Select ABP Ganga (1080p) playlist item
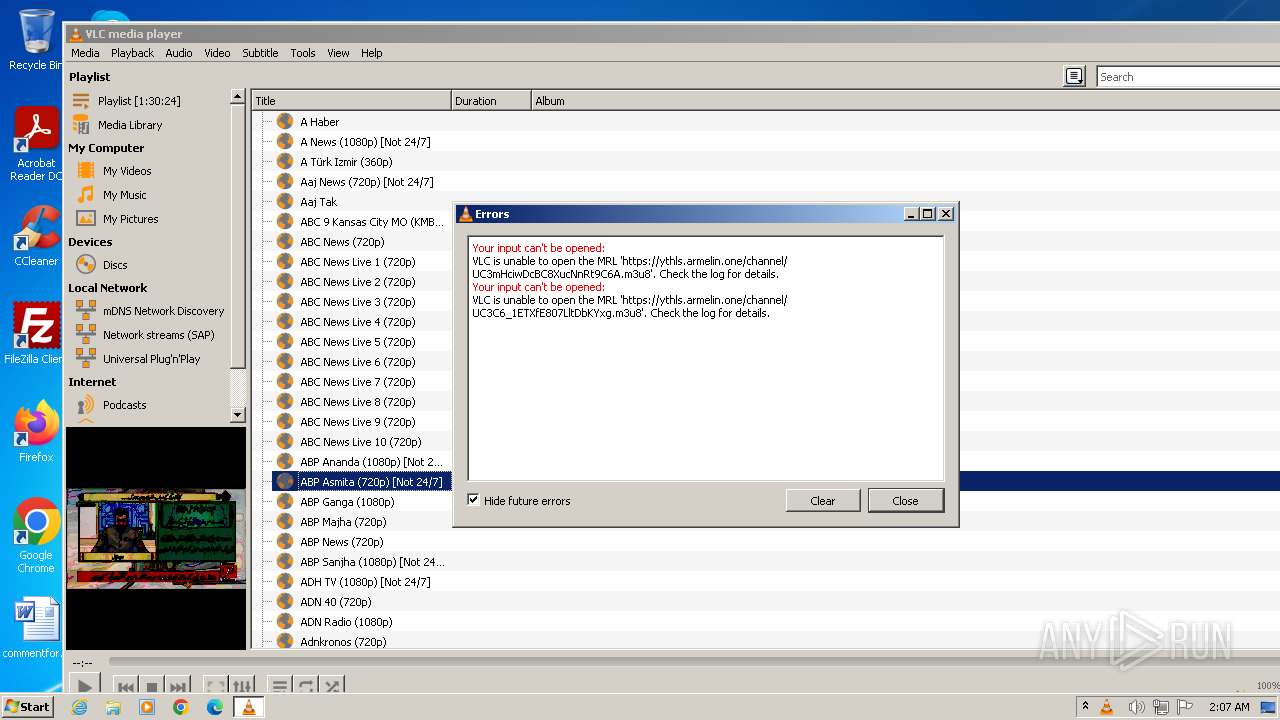The height and width of the screenshot is (720, 1280). coord(347,502)
